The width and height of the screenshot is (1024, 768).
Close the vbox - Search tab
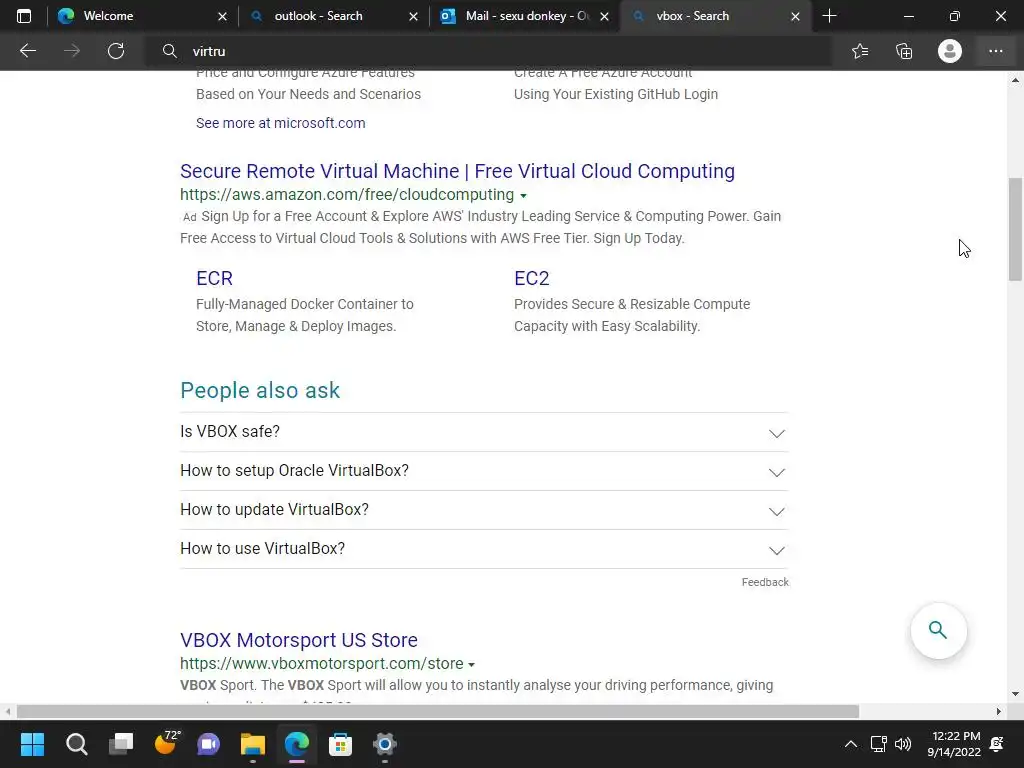[x=795, y=16]
